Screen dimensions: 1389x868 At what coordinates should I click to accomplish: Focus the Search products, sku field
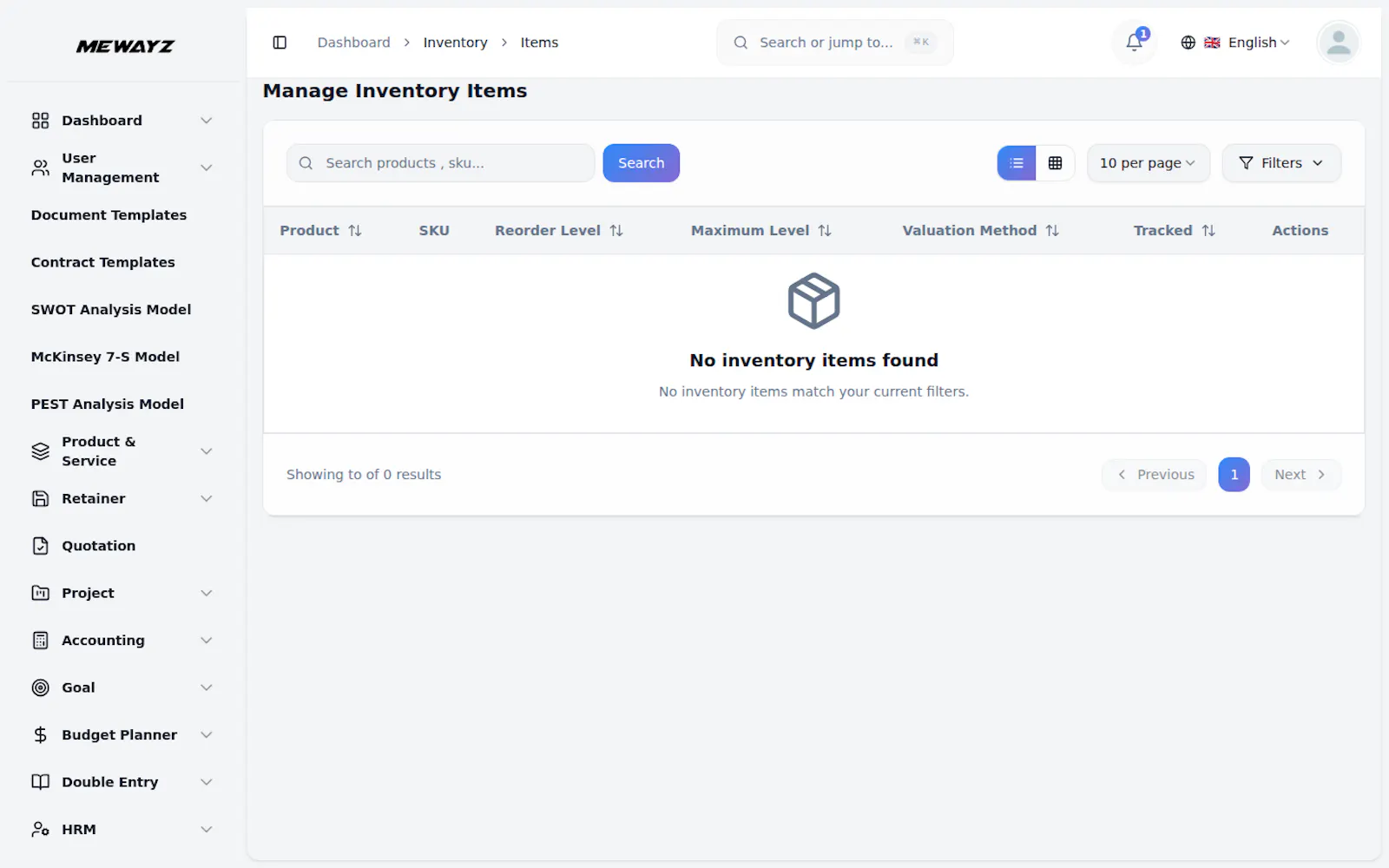pyautogui.click(x=441, y=163)
